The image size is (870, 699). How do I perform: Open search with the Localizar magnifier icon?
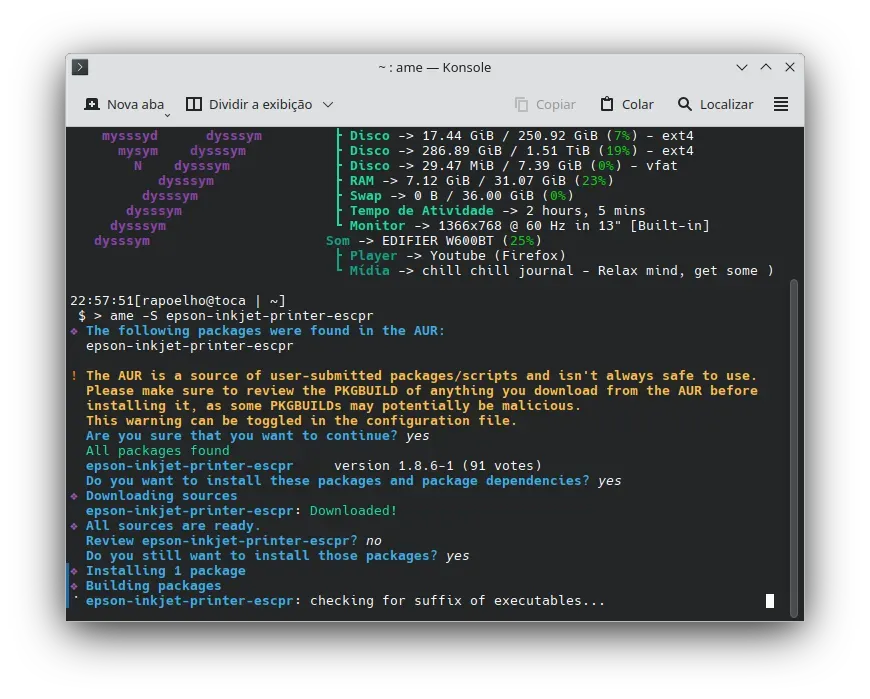[x=685, y=104]
